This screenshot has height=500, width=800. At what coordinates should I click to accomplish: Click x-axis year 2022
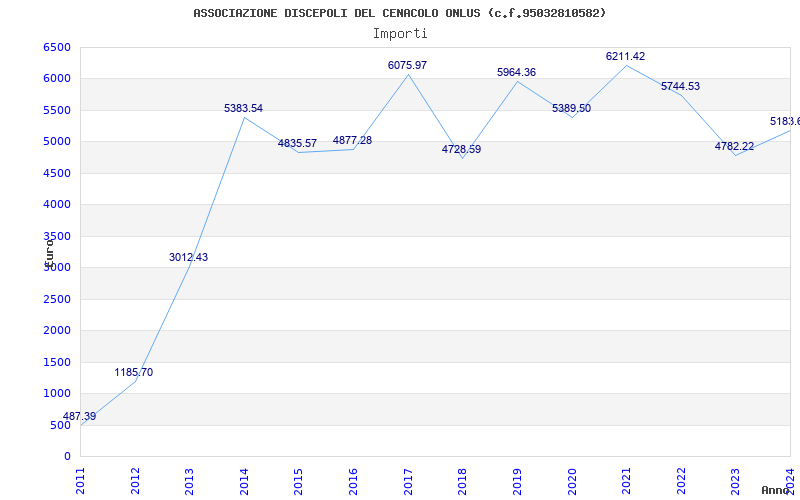[681, 481]
